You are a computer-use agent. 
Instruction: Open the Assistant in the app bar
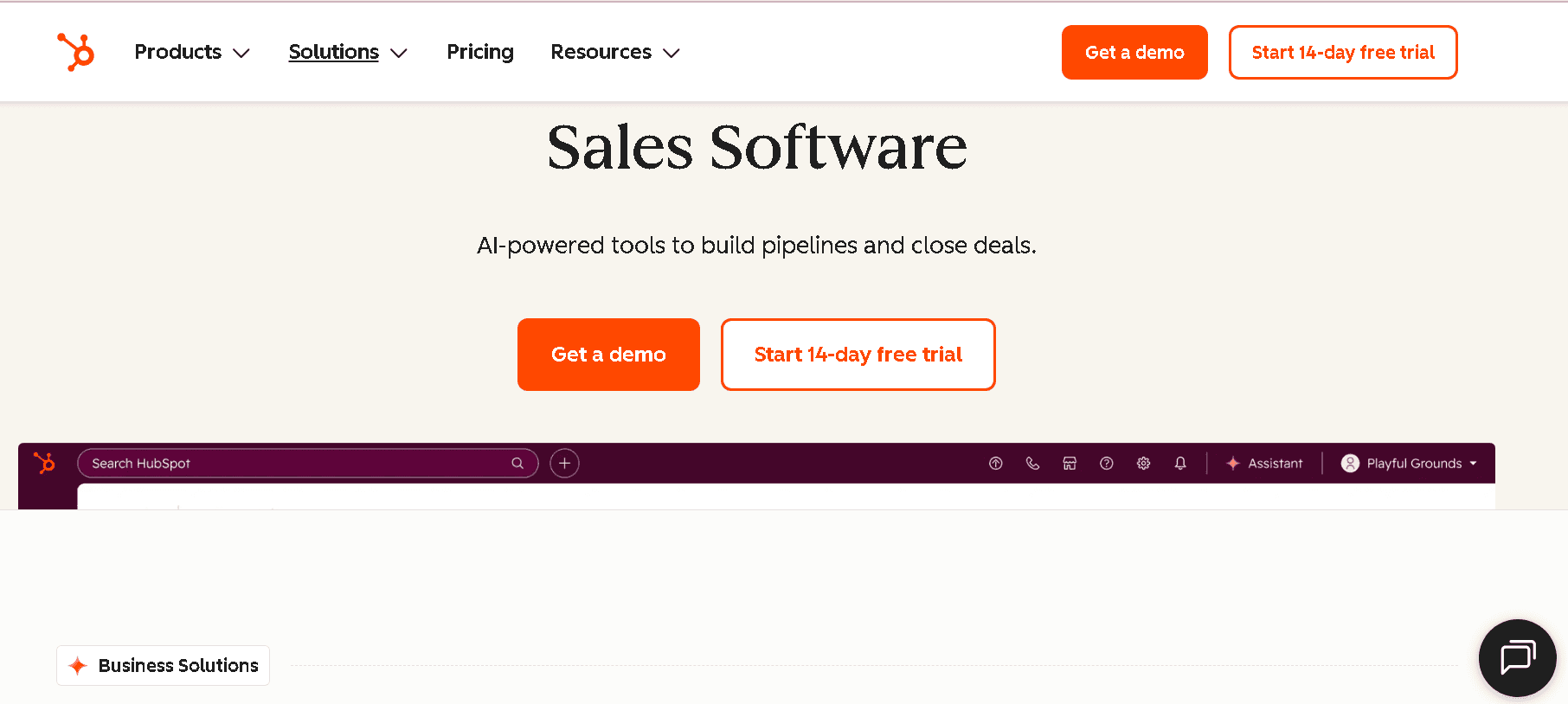[x=1264, y=464]
